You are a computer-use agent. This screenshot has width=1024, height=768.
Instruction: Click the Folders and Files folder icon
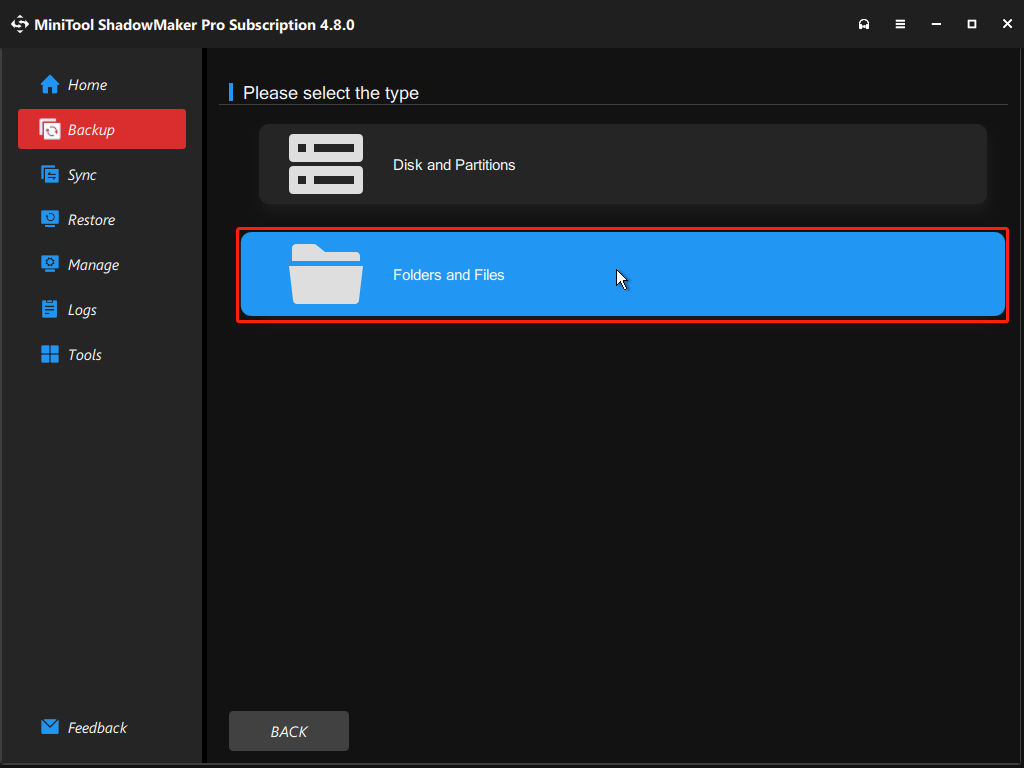(x=326, y=276)
